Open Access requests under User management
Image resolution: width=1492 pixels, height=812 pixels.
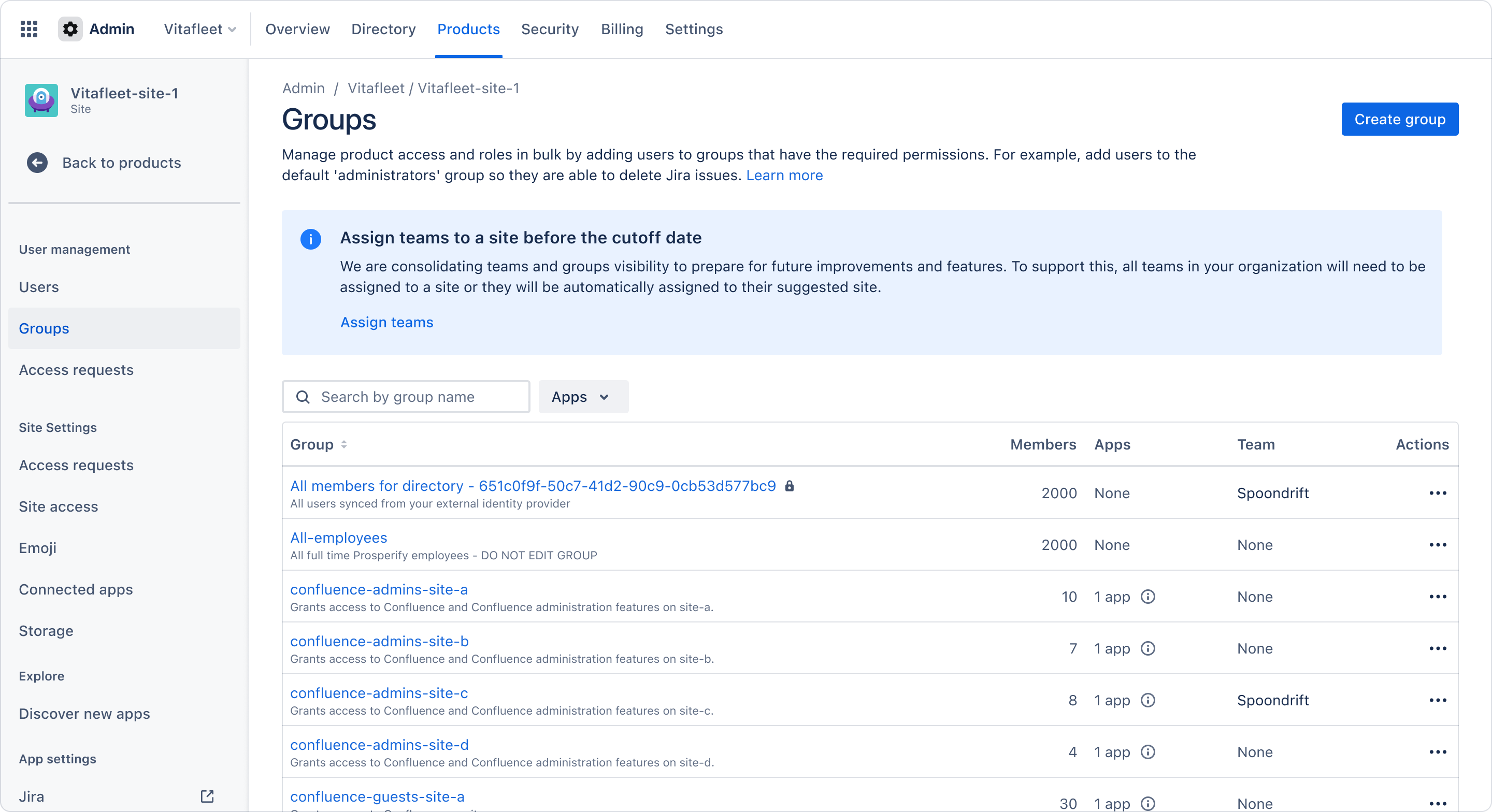[x=76, y=370]
